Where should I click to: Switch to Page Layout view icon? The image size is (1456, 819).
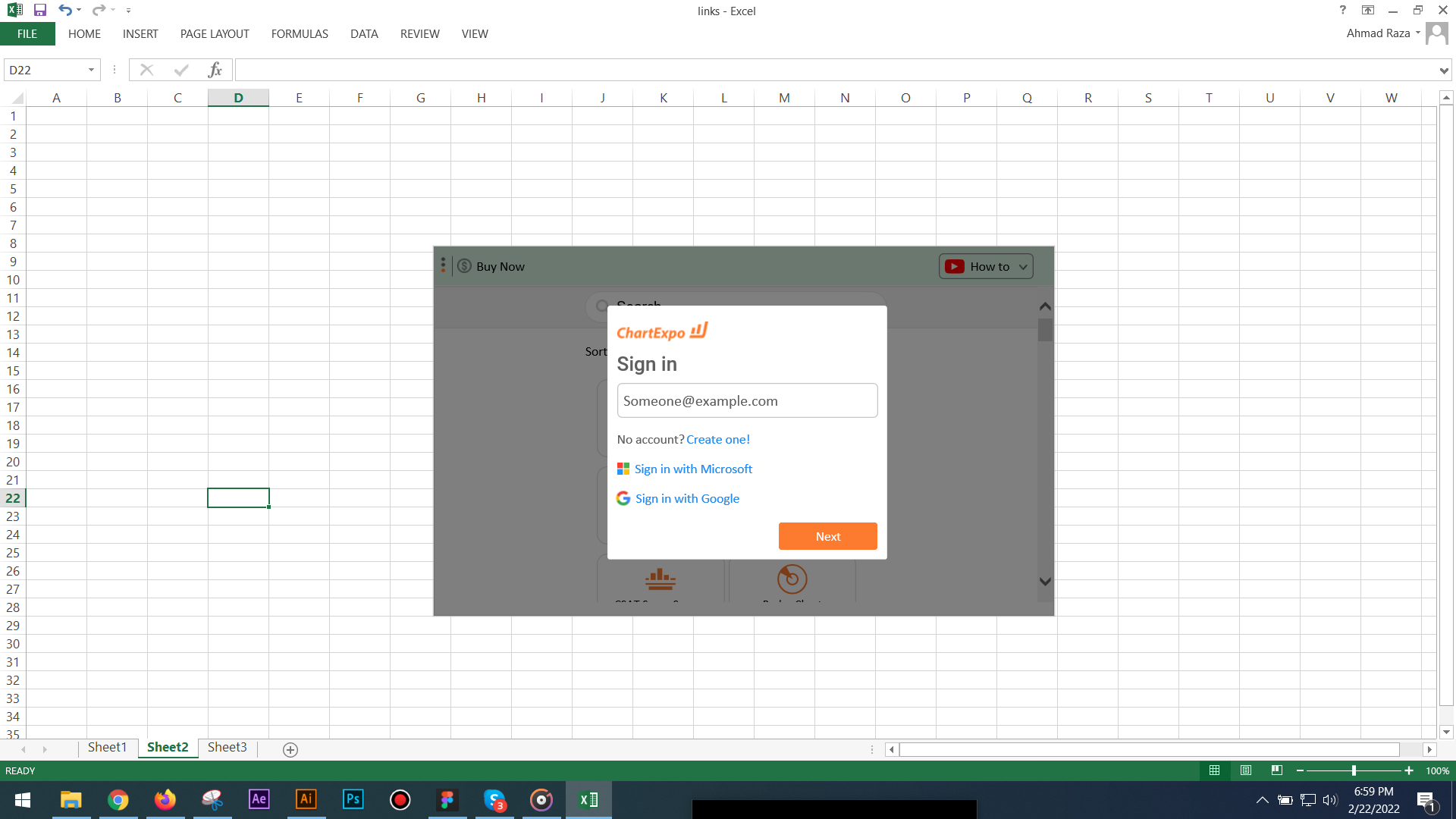click(x=1245, y=770)
